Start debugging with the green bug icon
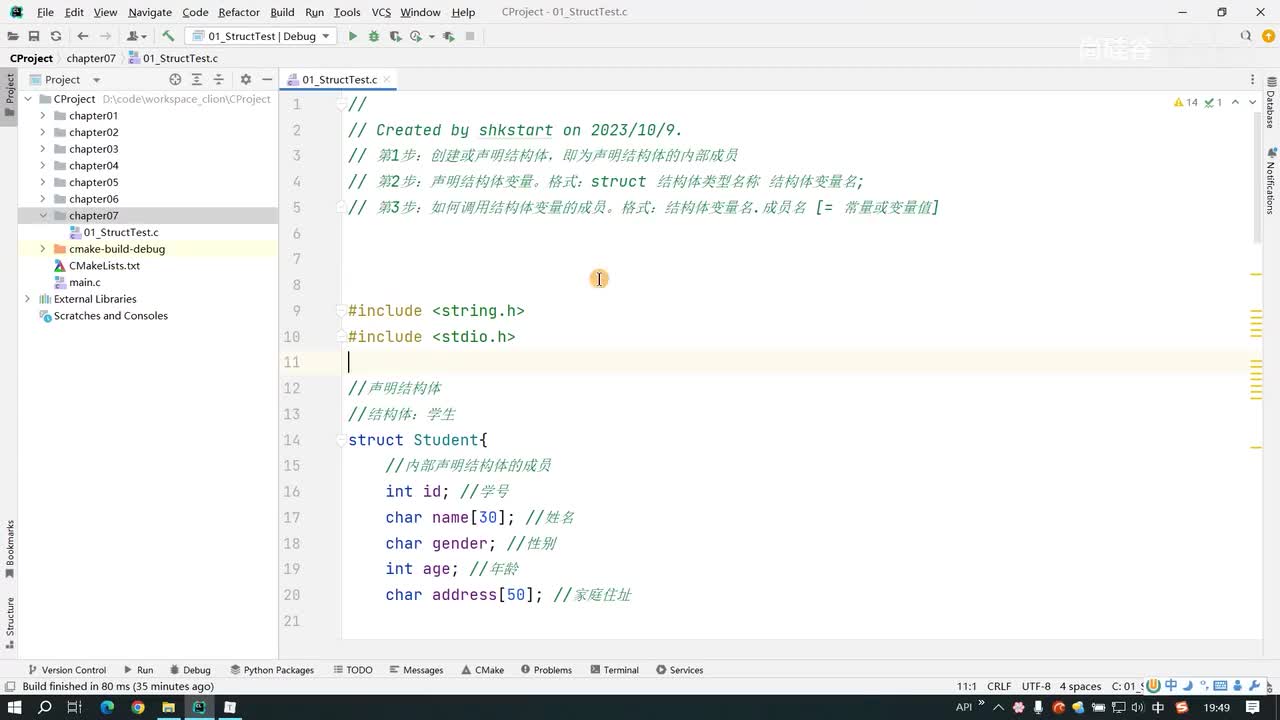This screenshot has width=1280, height=720. 374,36
